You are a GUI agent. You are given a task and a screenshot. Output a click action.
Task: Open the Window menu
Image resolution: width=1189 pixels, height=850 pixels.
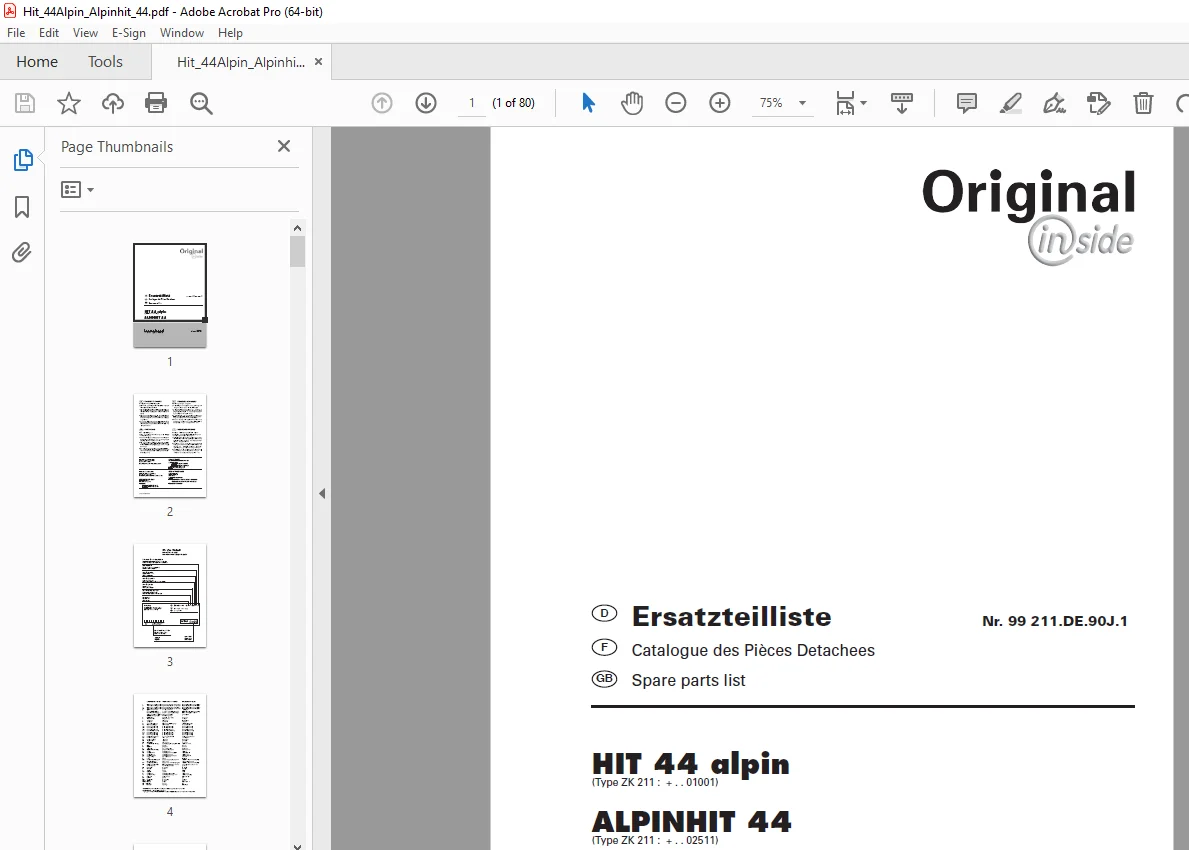tap(182, 33)
